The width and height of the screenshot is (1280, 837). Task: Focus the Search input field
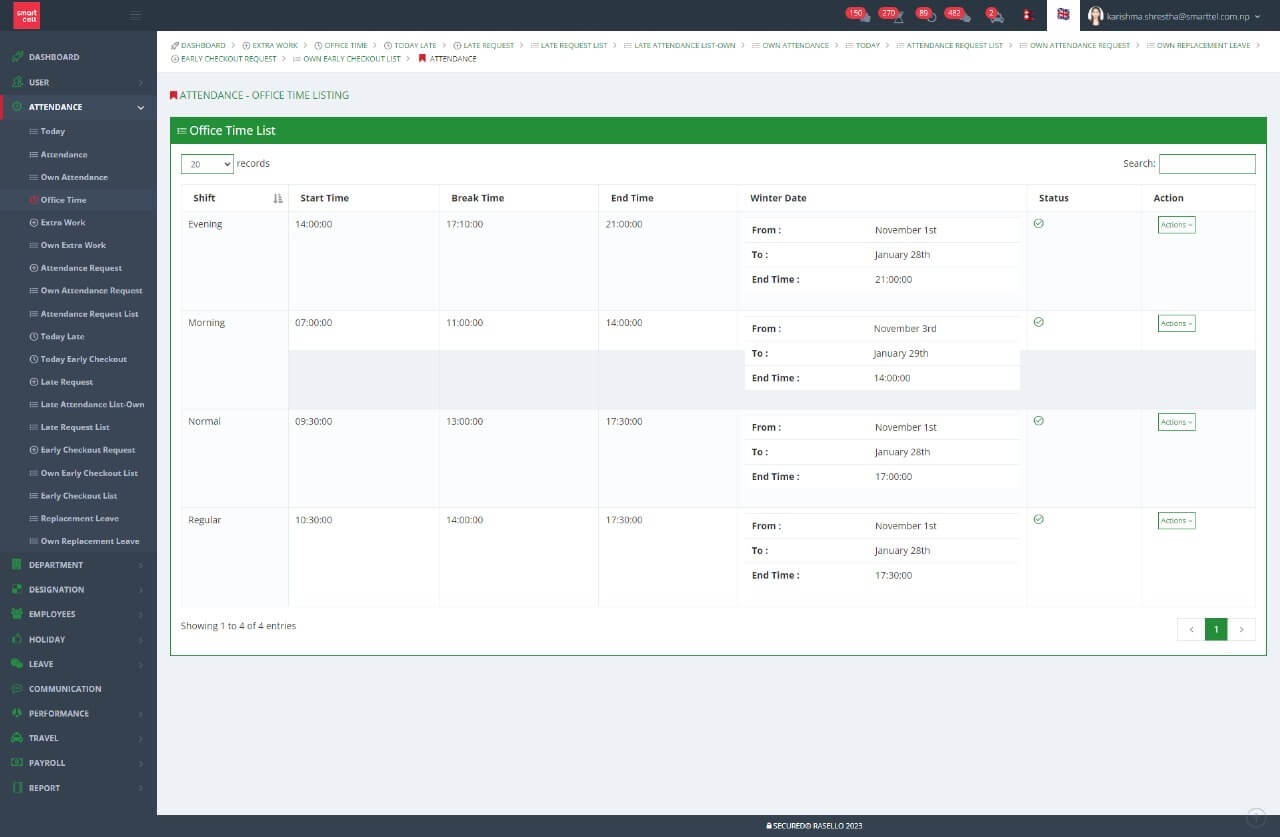coord(1206,164)
